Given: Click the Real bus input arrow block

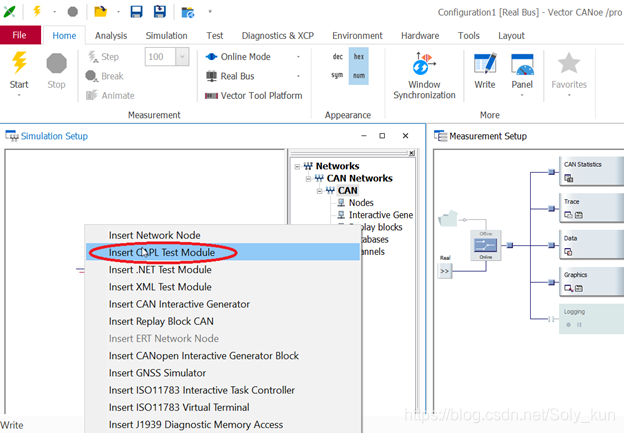Looking at the screenshot, I should [445, 271].
